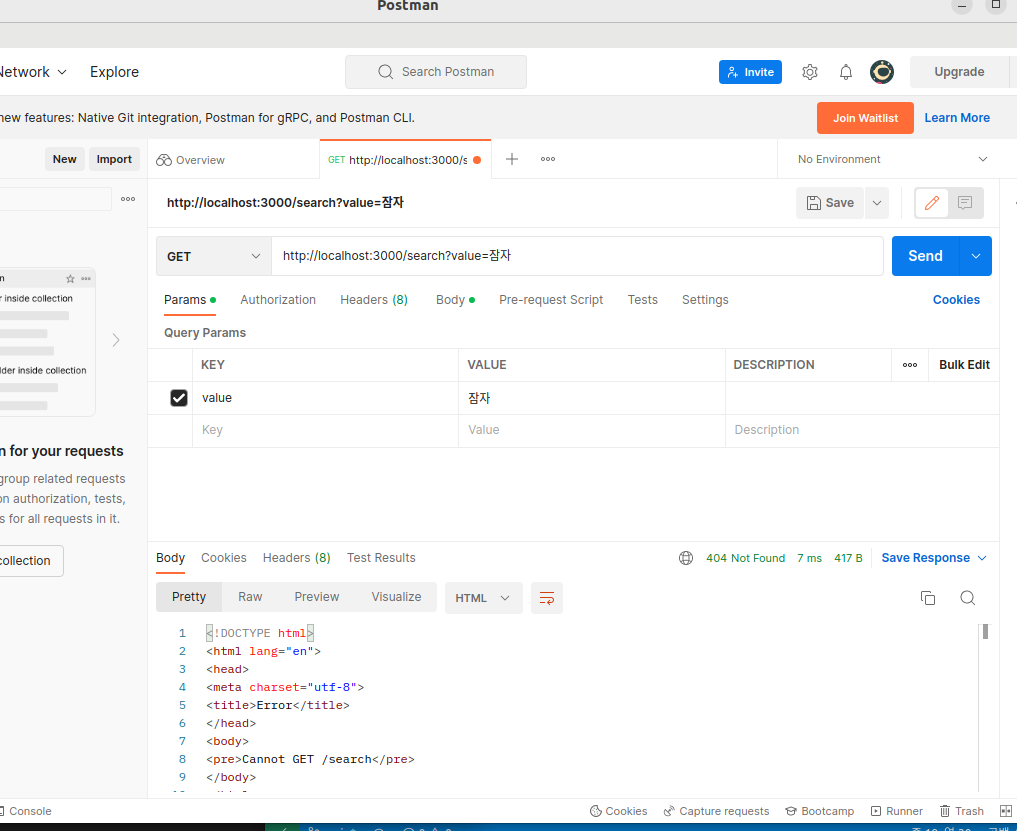Open the Overview tab

[191, 160]
